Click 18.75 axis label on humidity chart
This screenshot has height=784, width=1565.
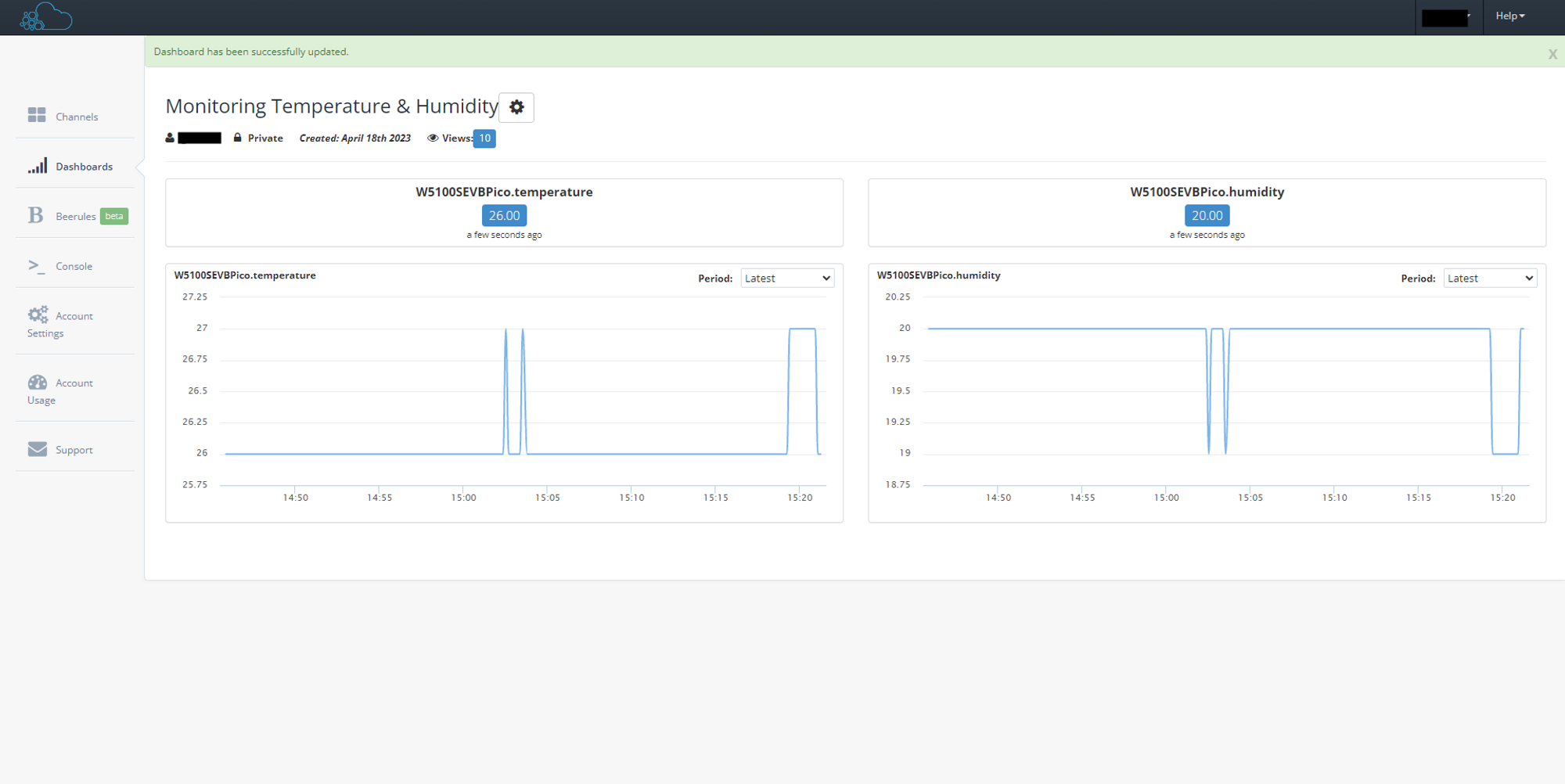898,485
